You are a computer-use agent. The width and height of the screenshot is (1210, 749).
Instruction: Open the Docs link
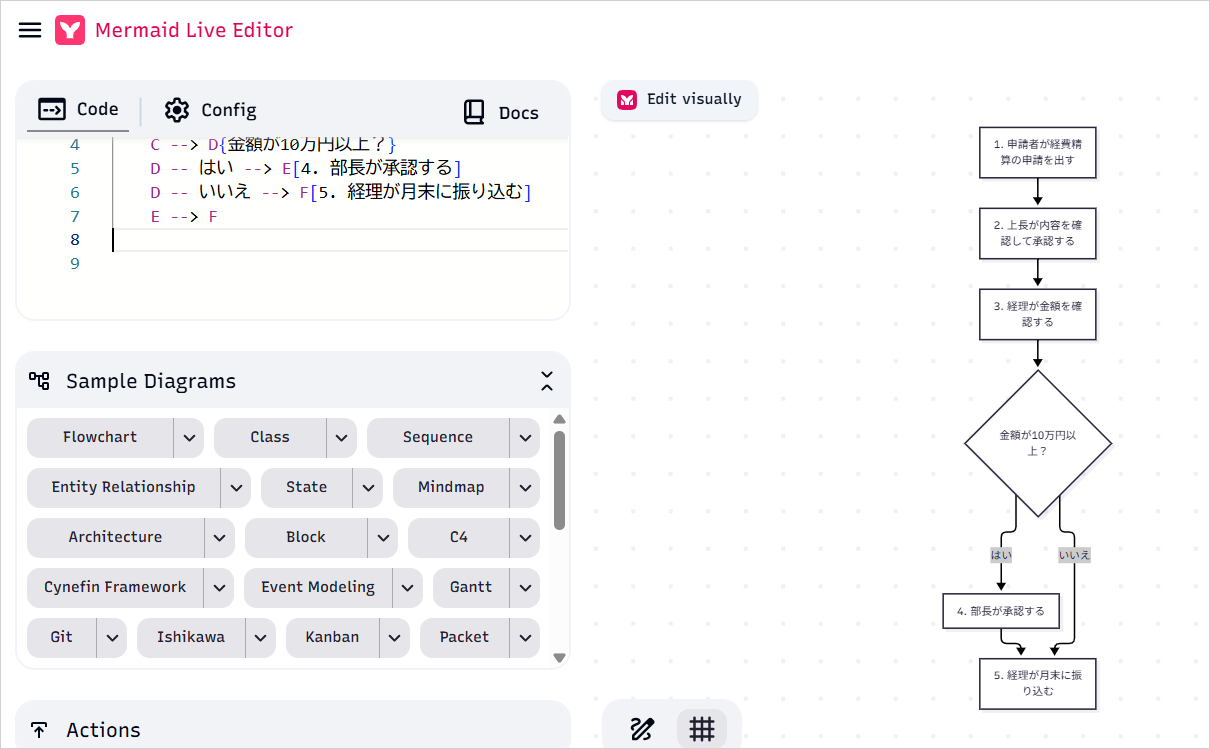pyautogui.click(x=501, y=113)
